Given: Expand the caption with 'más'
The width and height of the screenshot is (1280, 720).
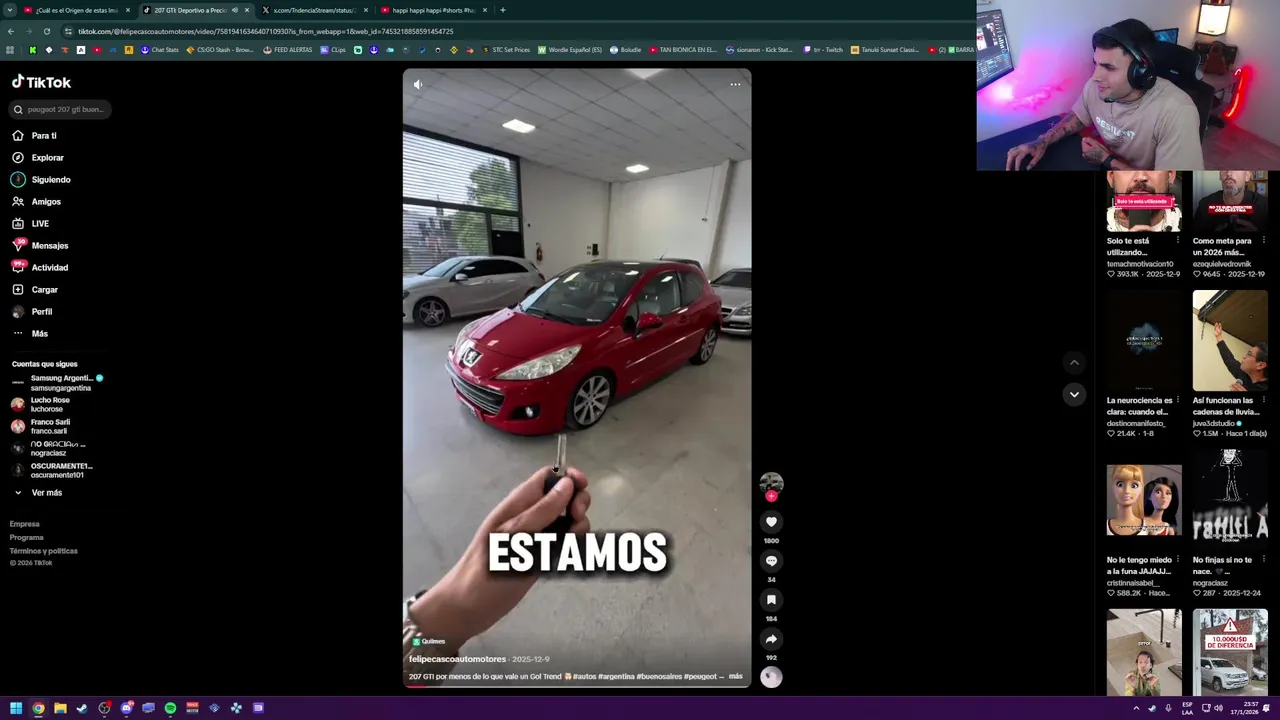Looking at the screenshot, I should (x=736, y=677).
